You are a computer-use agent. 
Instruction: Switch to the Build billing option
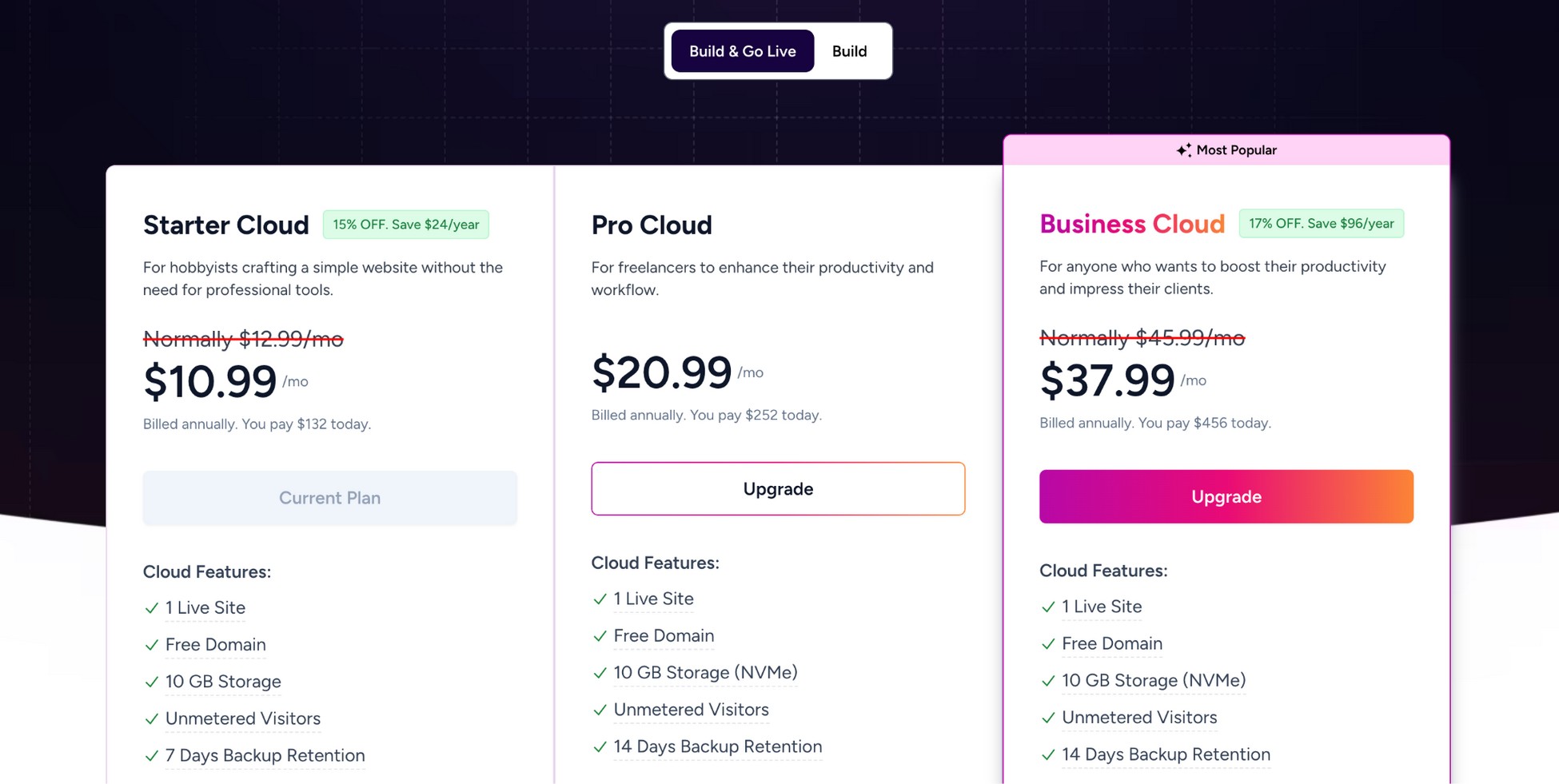(x=849, y=51)
